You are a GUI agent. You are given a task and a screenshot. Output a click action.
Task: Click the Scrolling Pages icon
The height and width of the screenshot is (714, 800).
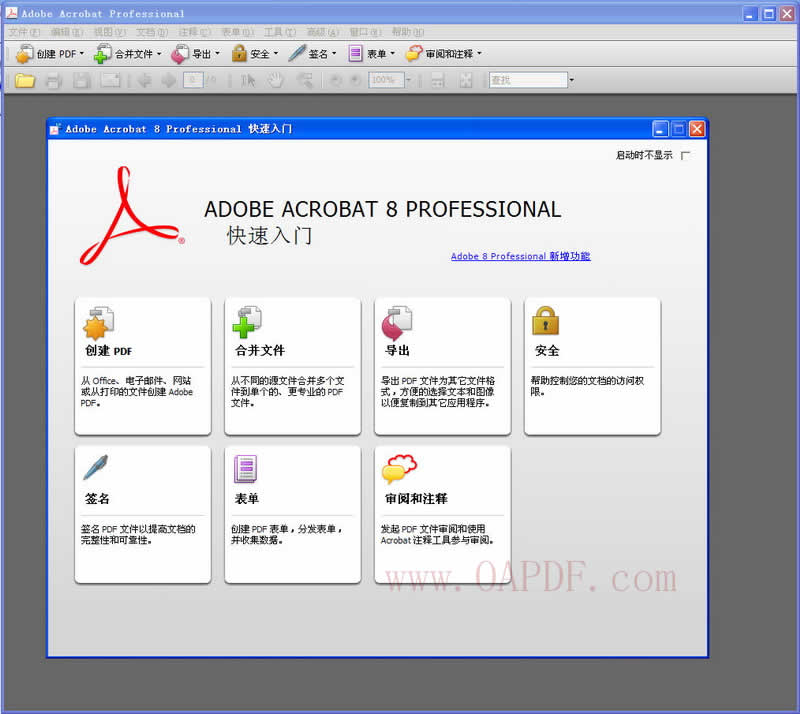438,81
